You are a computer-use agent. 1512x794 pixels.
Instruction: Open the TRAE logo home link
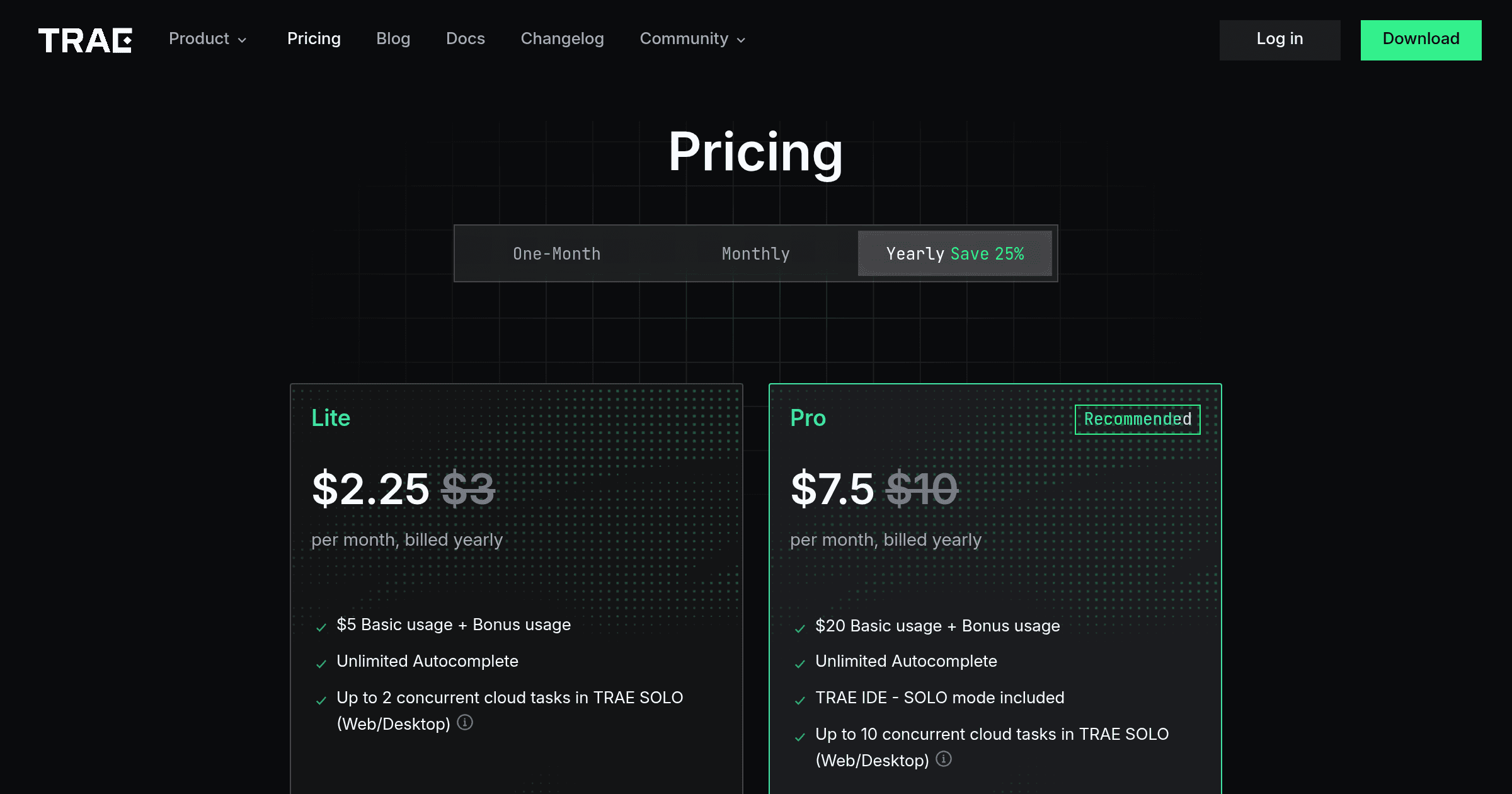click(85, 40)
